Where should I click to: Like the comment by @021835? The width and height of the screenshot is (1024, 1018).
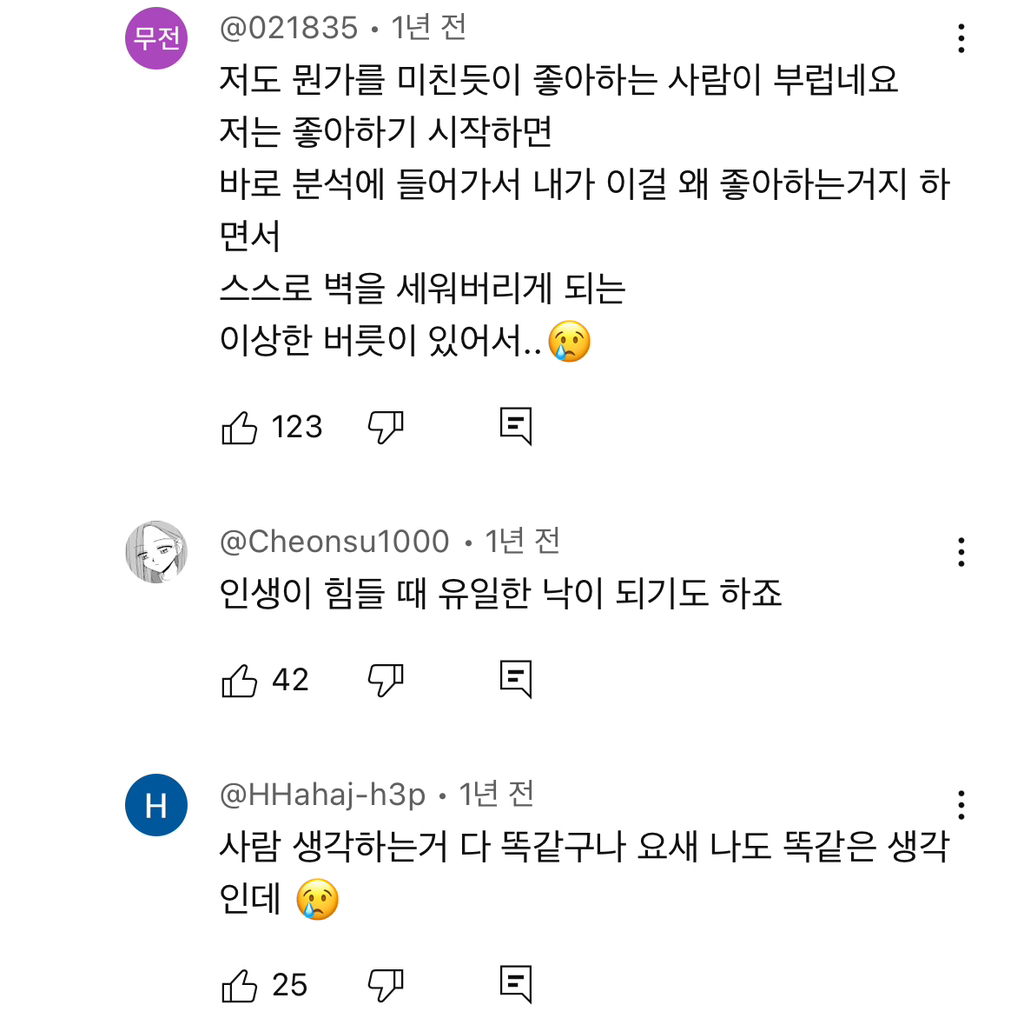tap(243, 425)
